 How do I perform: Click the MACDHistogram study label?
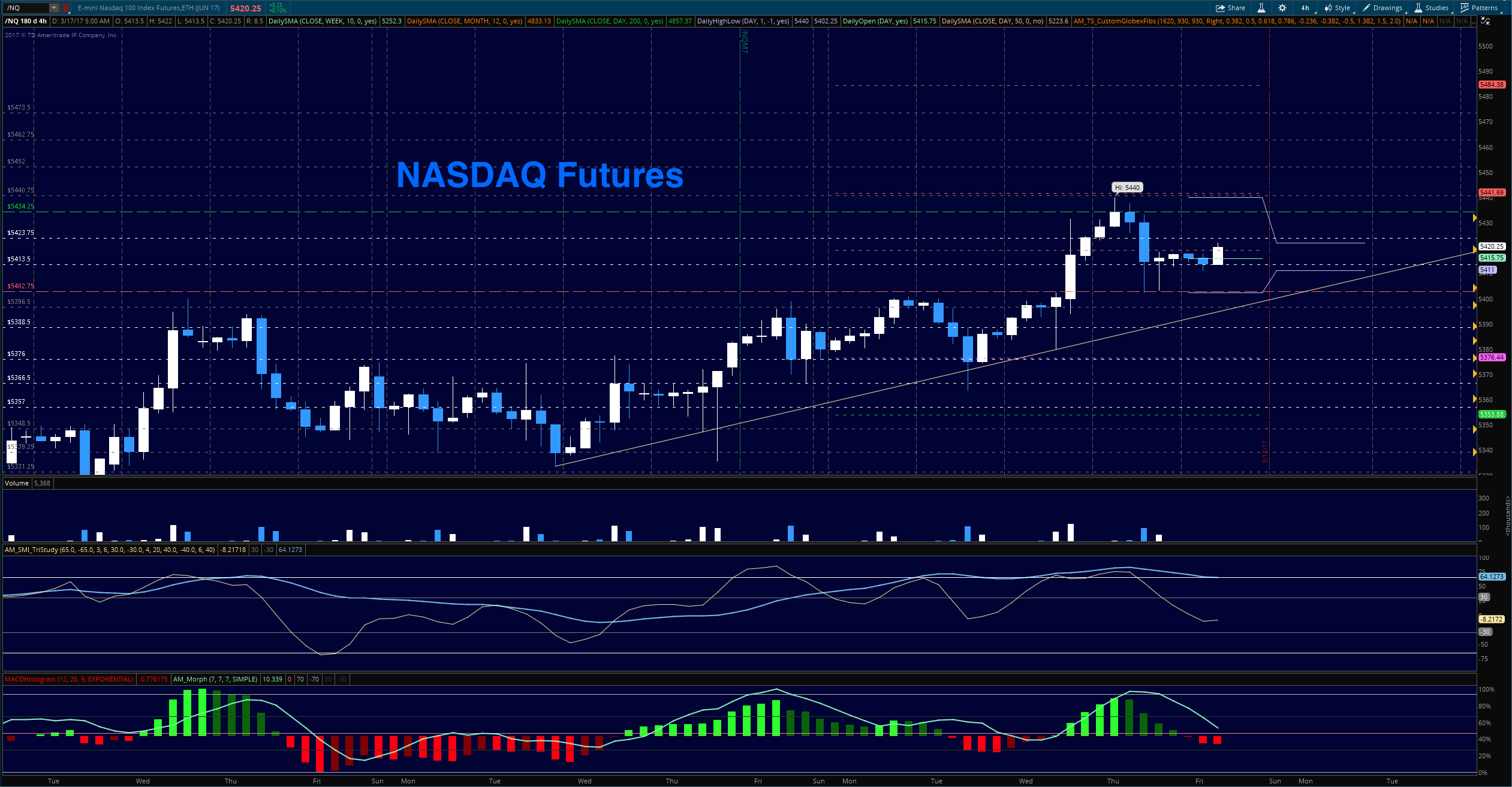coord(69,679)
